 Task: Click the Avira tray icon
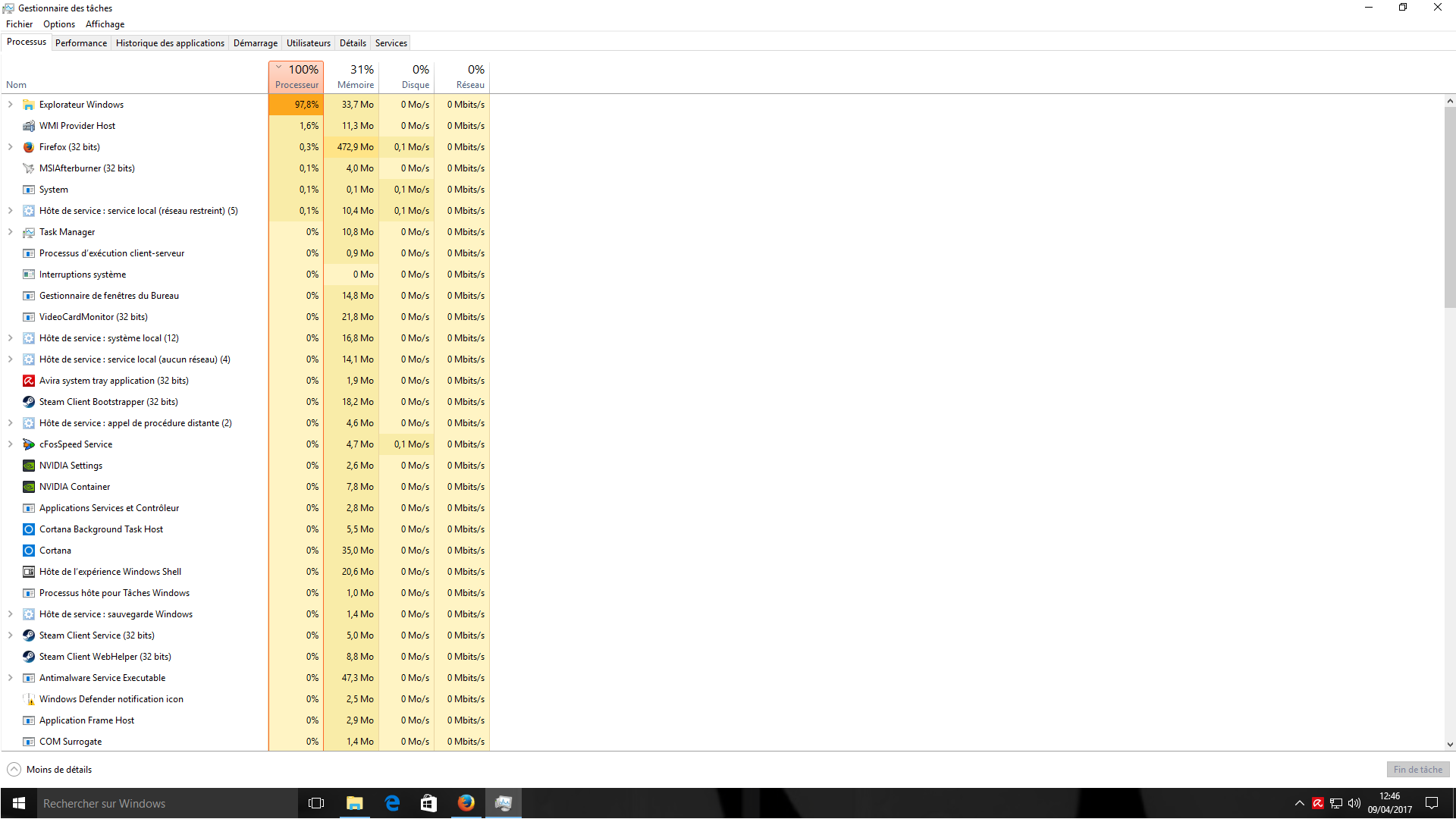pos(1318,803)
